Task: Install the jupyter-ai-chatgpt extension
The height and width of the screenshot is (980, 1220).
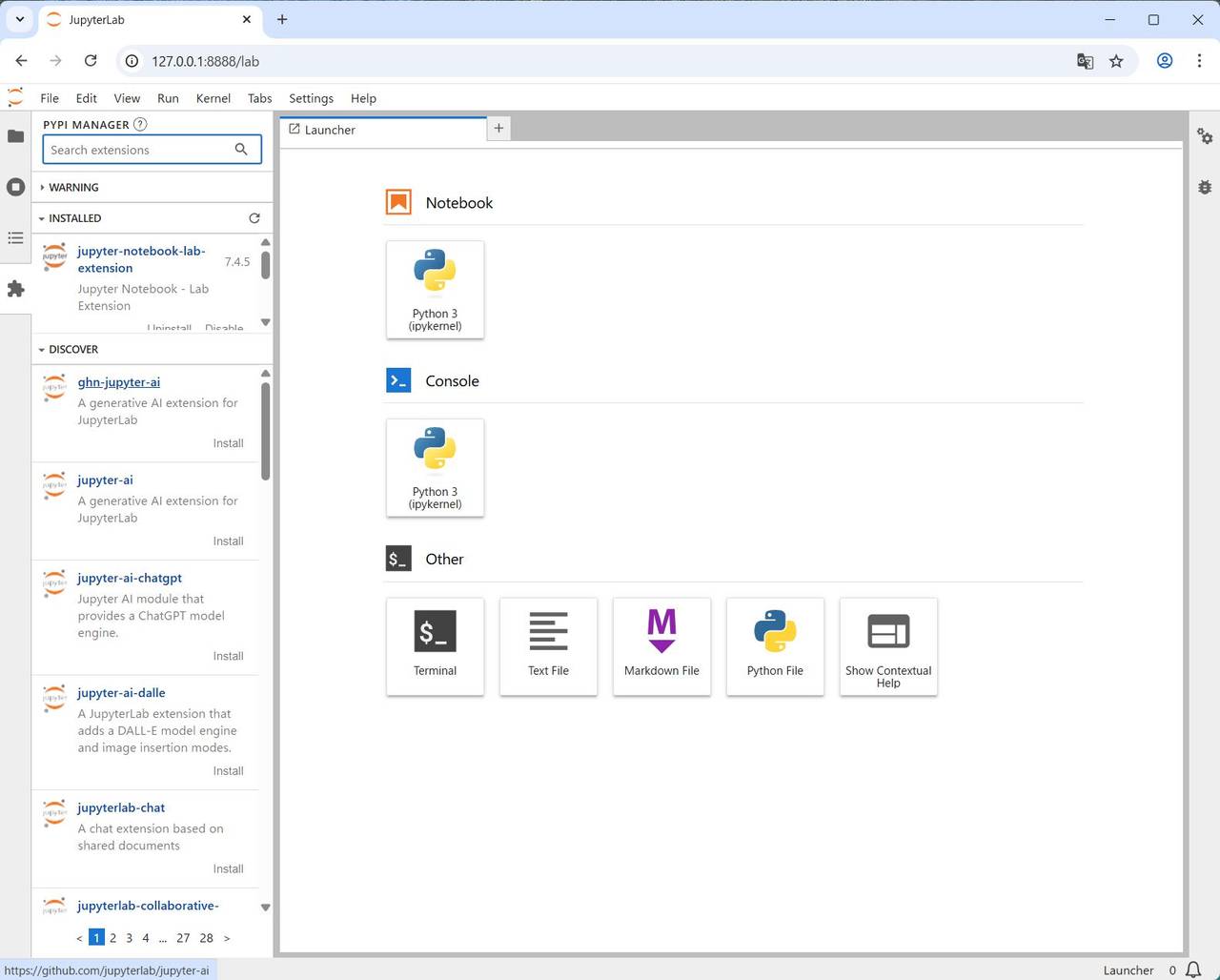Action: (228, 656)
